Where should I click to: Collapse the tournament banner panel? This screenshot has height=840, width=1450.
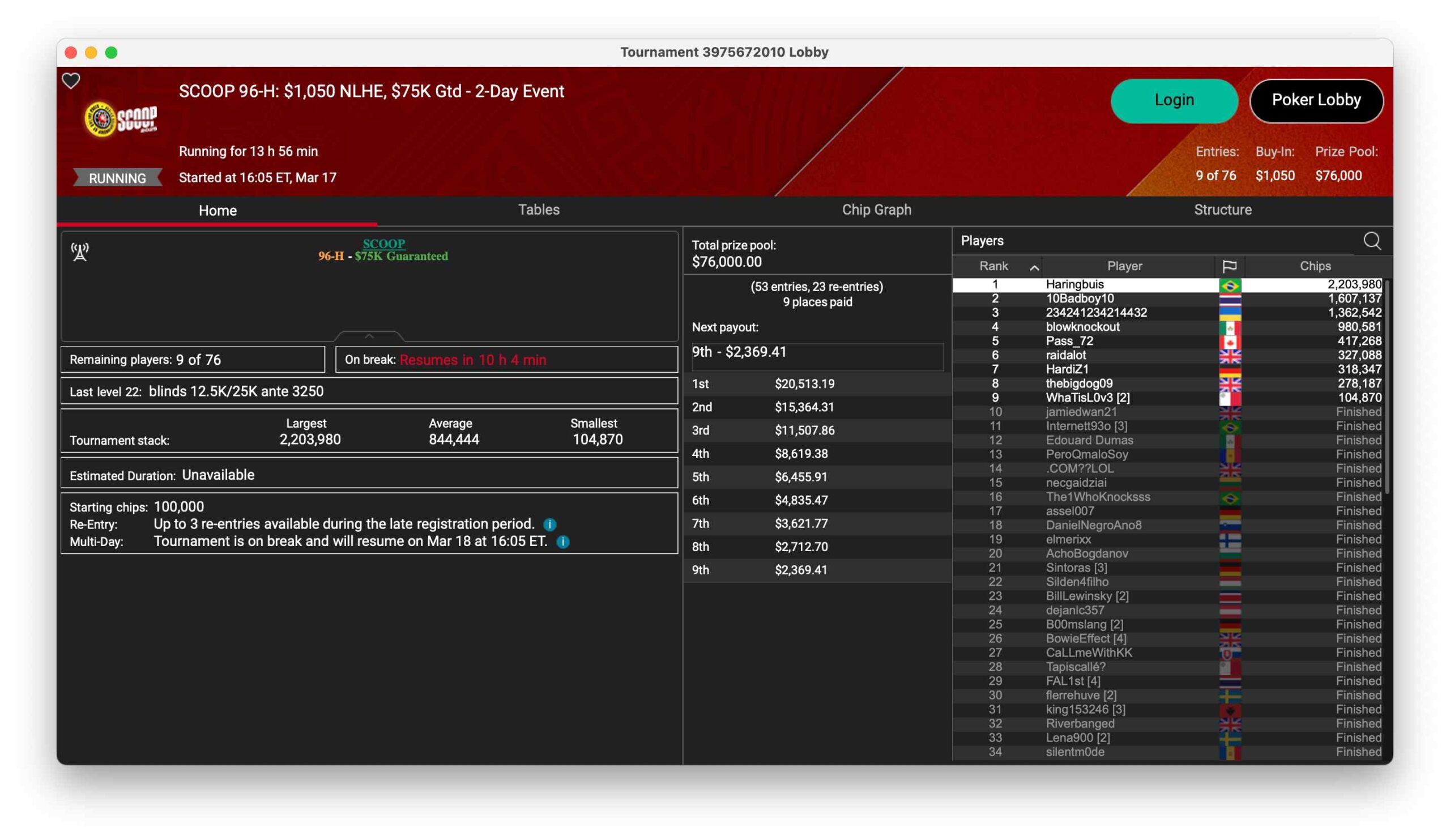coord(369,336)
